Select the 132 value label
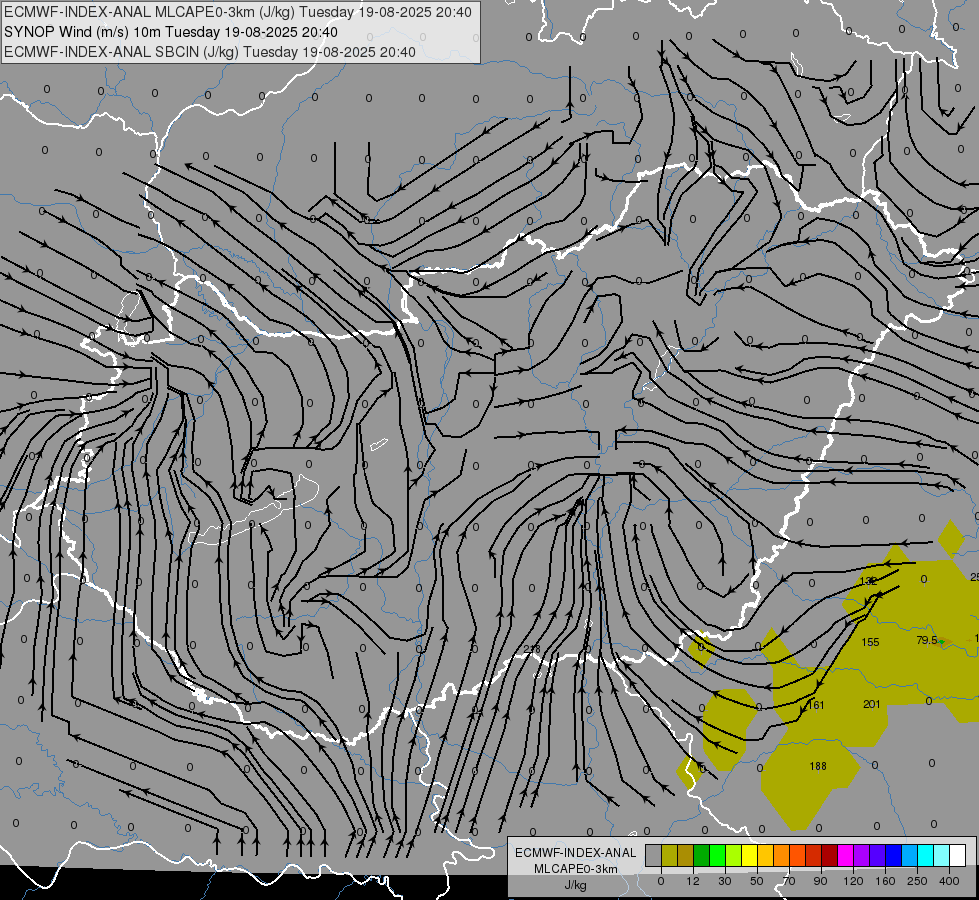This screenshot has width=979, height=900. [x=868, y=581]
